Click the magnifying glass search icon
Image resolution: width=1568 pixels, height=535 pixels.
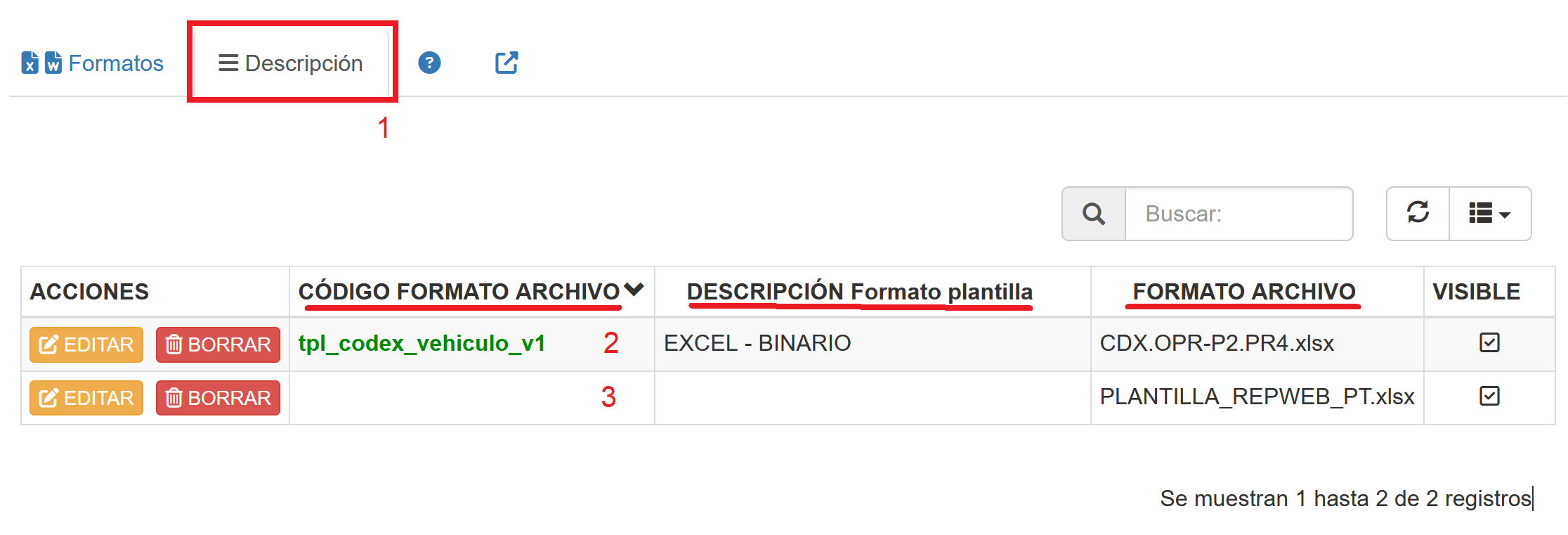[x=1094, y=214]
